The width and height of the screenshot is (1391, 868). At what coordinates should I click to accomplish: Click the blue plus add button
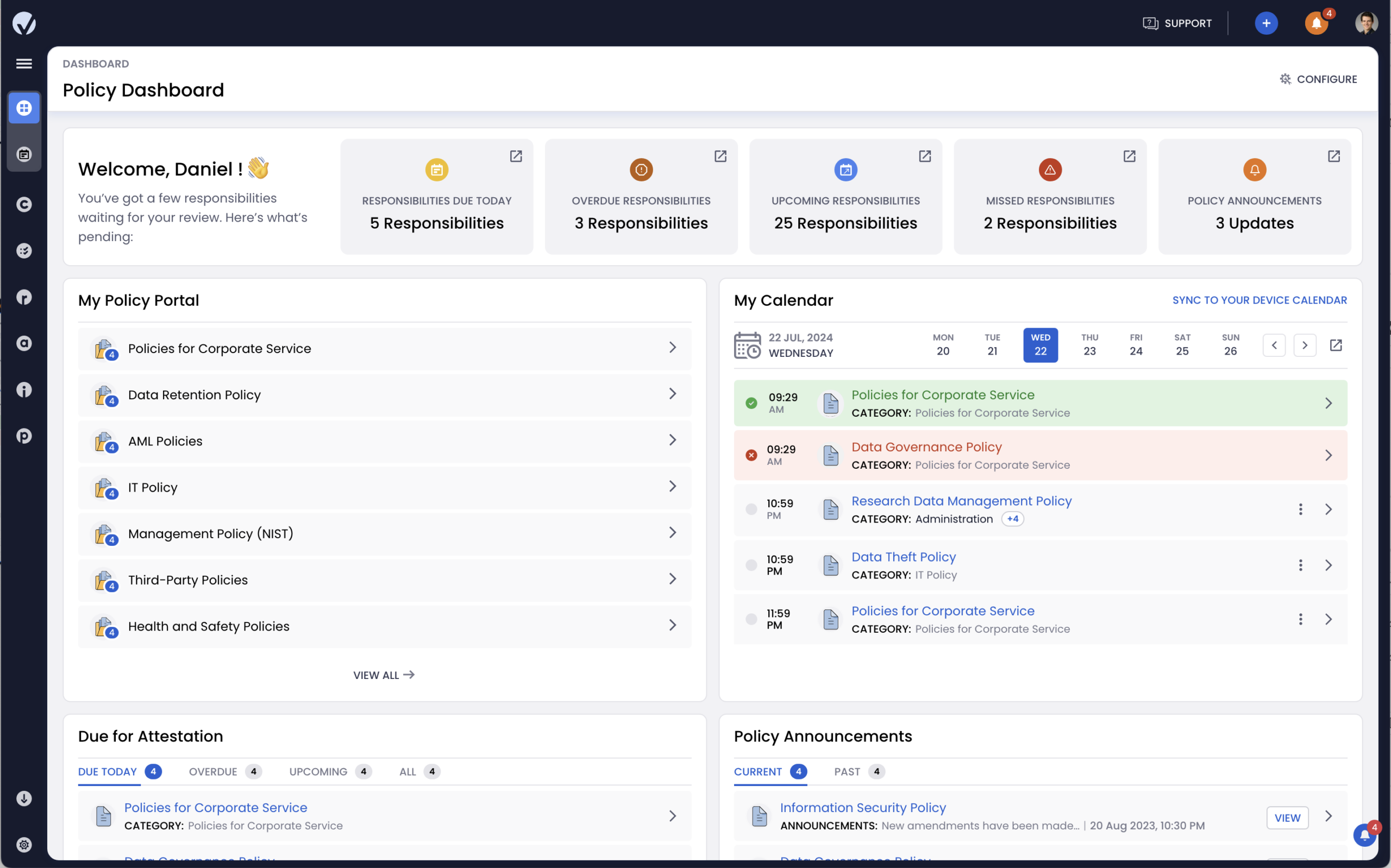tap(1266, 23)
